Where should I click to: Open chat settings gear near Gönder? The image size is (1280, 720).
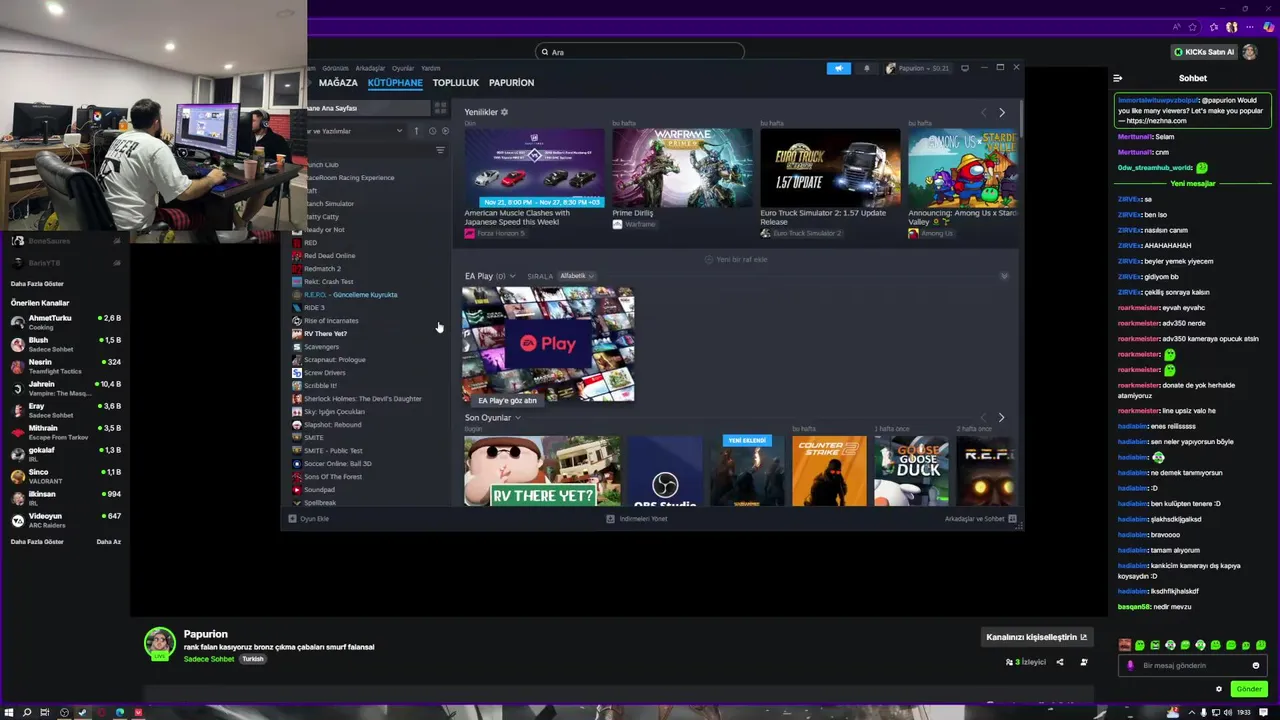(x=1218, y=689)
